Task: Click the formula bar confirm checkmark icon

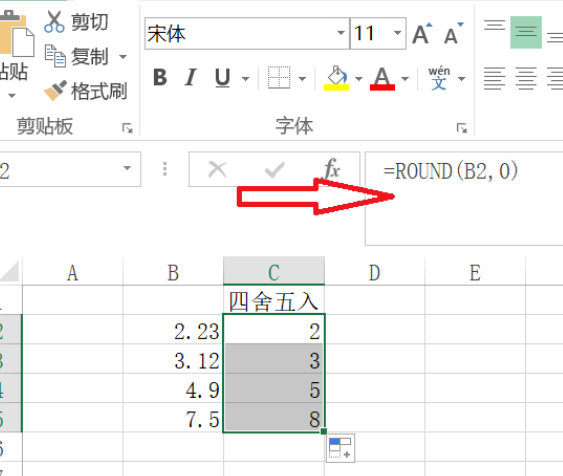Action: pos(274,170)
